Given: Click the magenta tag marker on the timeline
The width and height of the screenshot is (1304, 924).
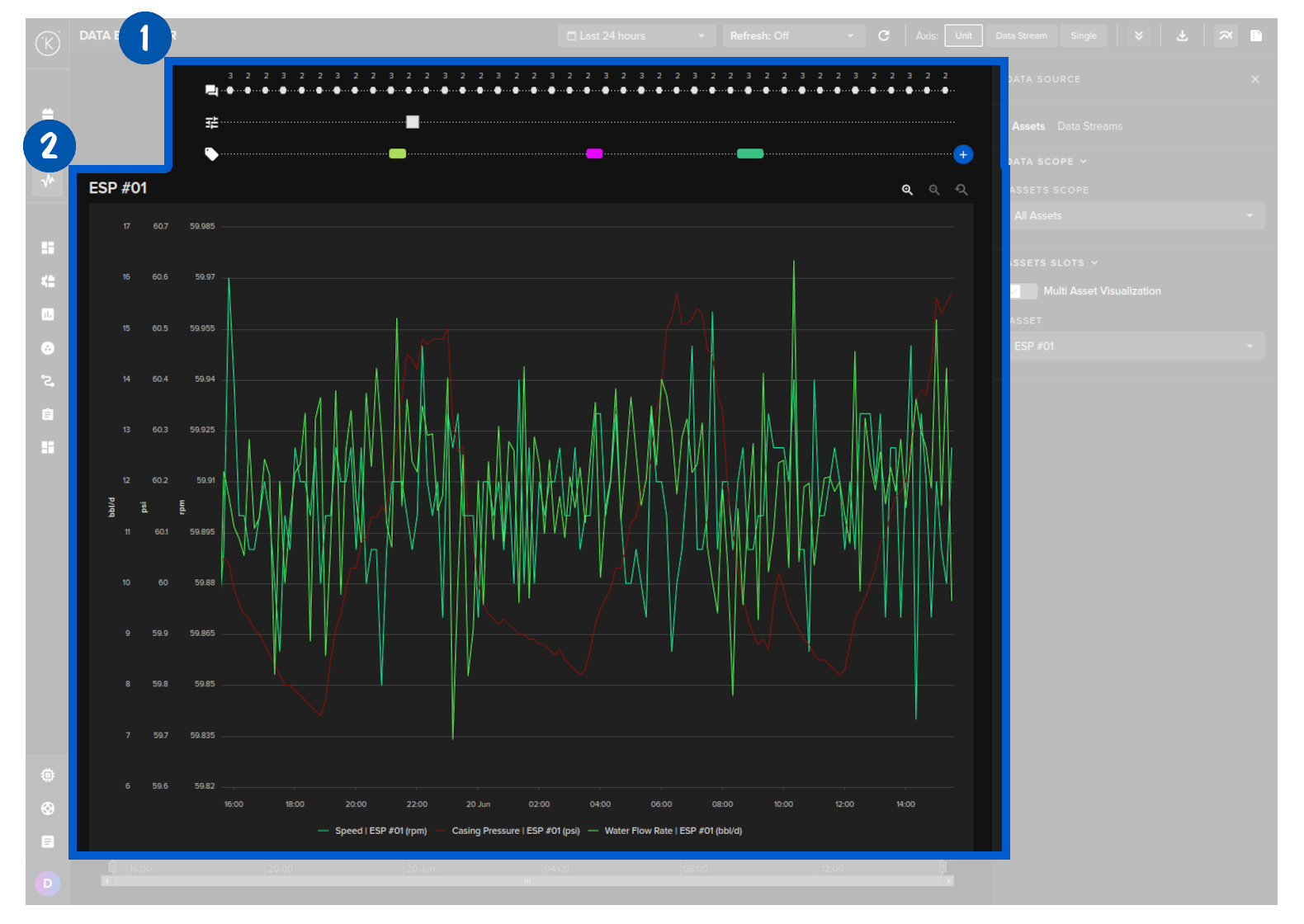Looking at the screenshot, I should [594, 153].
